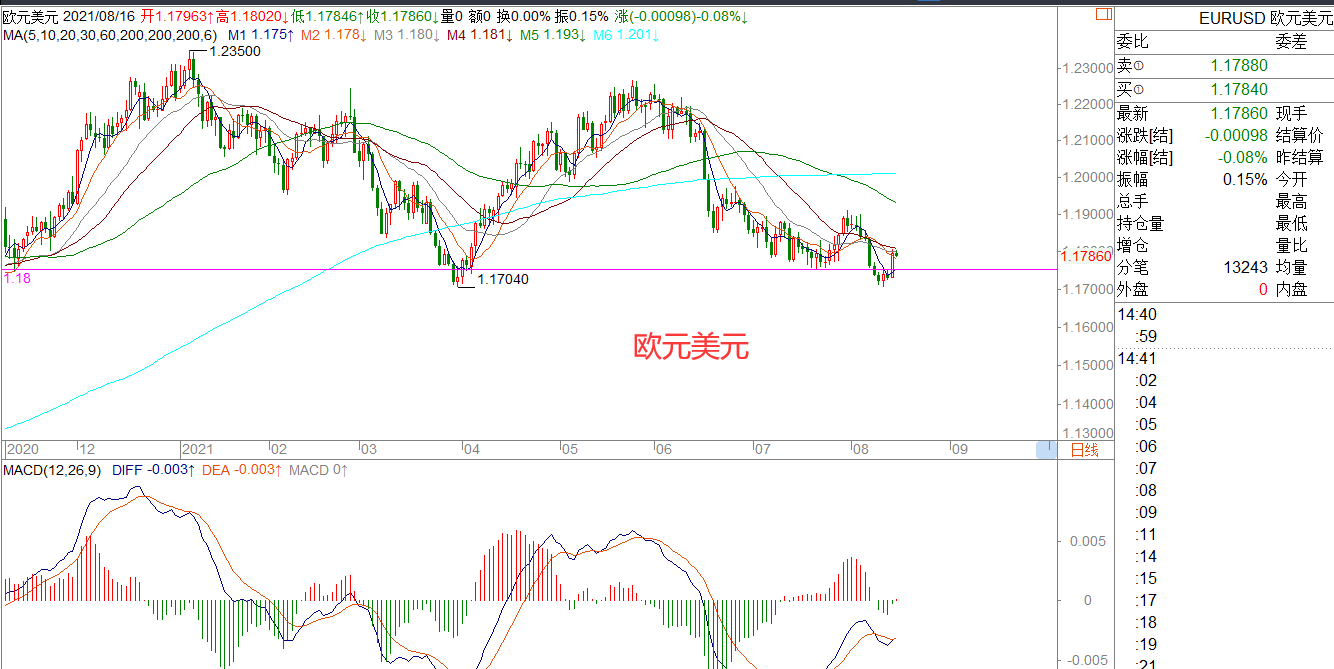Click the 今开 label
Image resolution: width=1334 pixels, height=669 pixels.
click(1291, 180)
